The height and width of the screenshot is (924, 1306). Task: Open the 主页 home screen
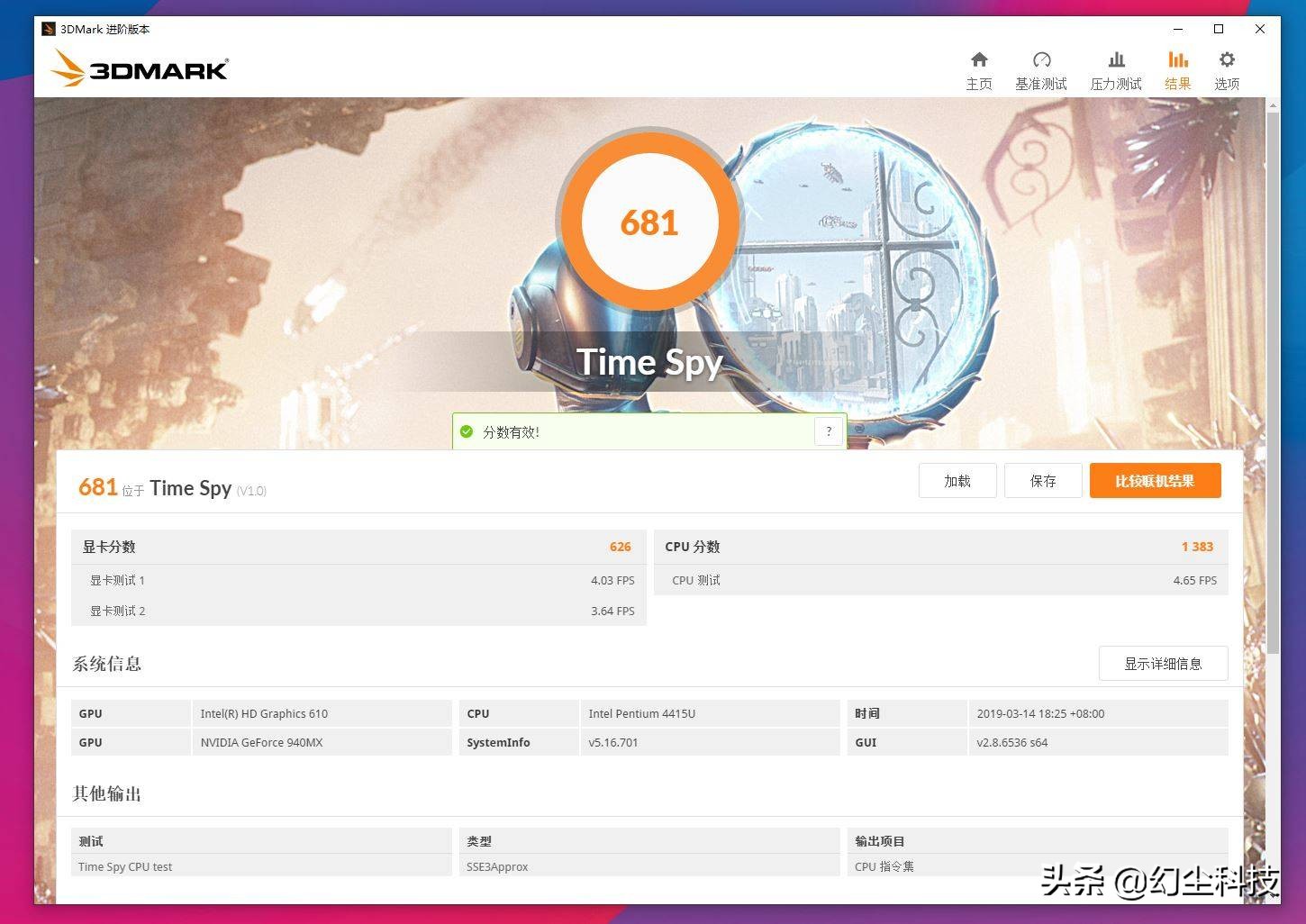(x=979, y=69)
